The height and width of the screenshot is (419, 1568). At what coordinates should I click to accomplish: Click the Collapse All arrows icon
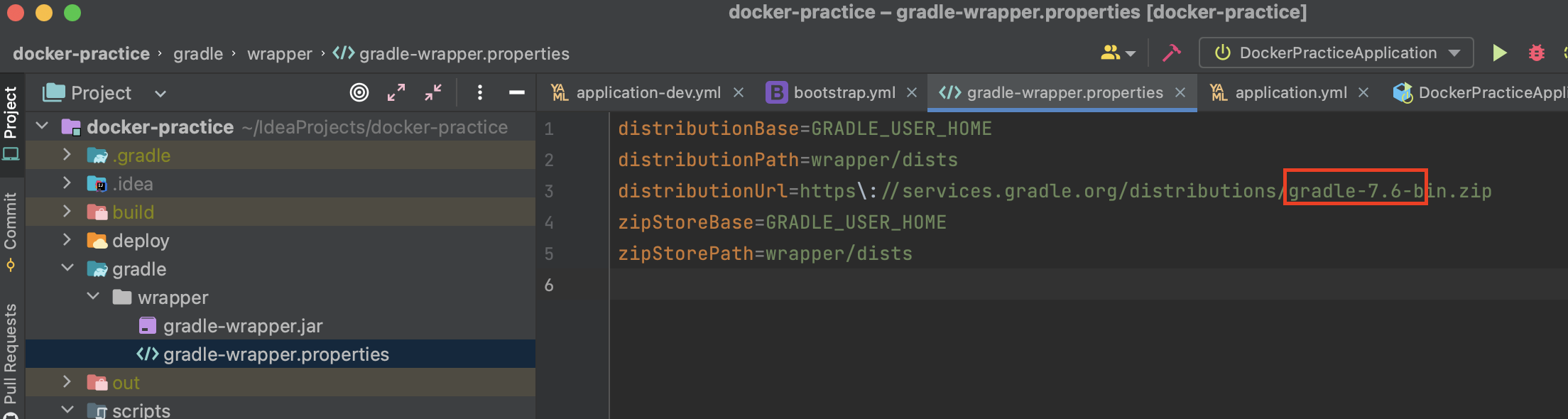click(433, 92)
